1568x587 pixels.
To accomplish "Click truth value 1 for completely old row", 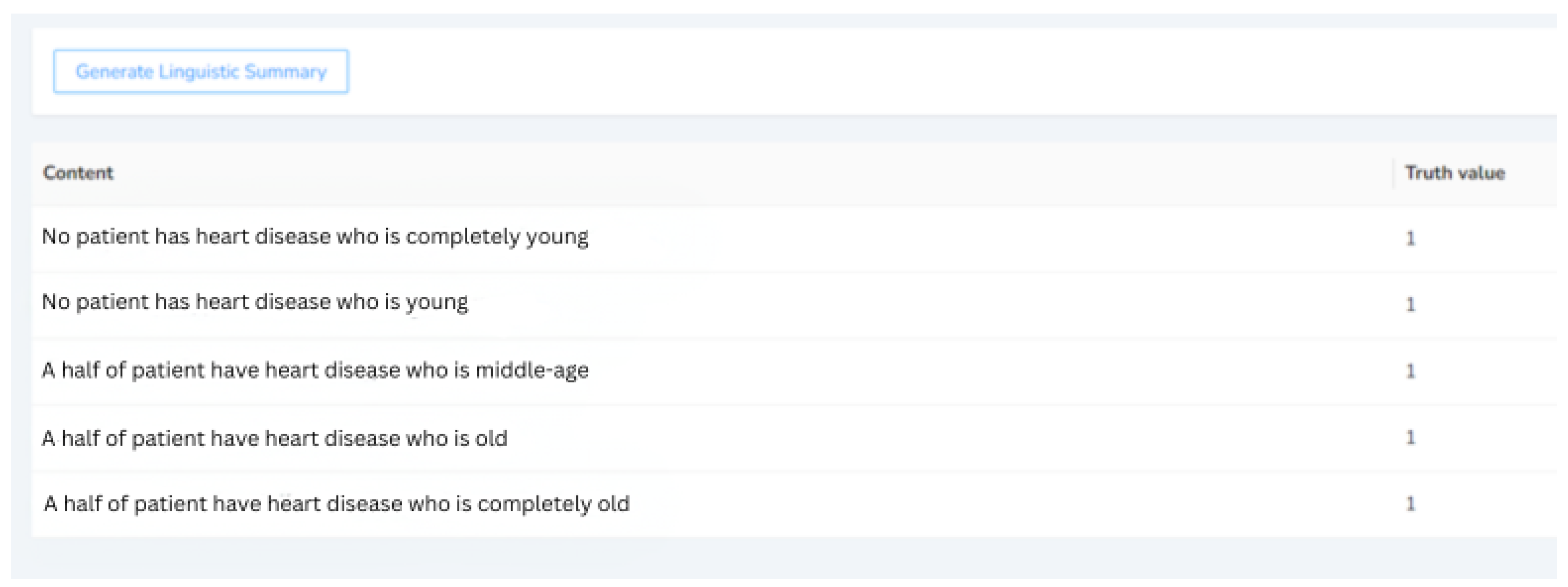I will coord(1411,504).
